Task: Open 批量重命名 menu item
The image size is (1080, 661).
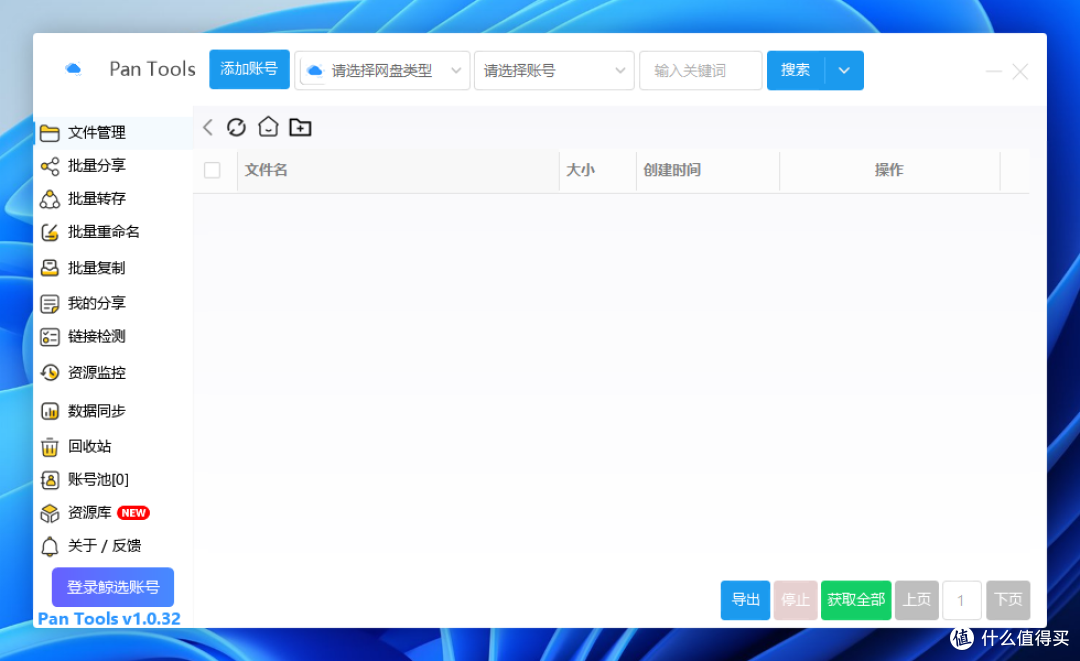Action: 113,232
